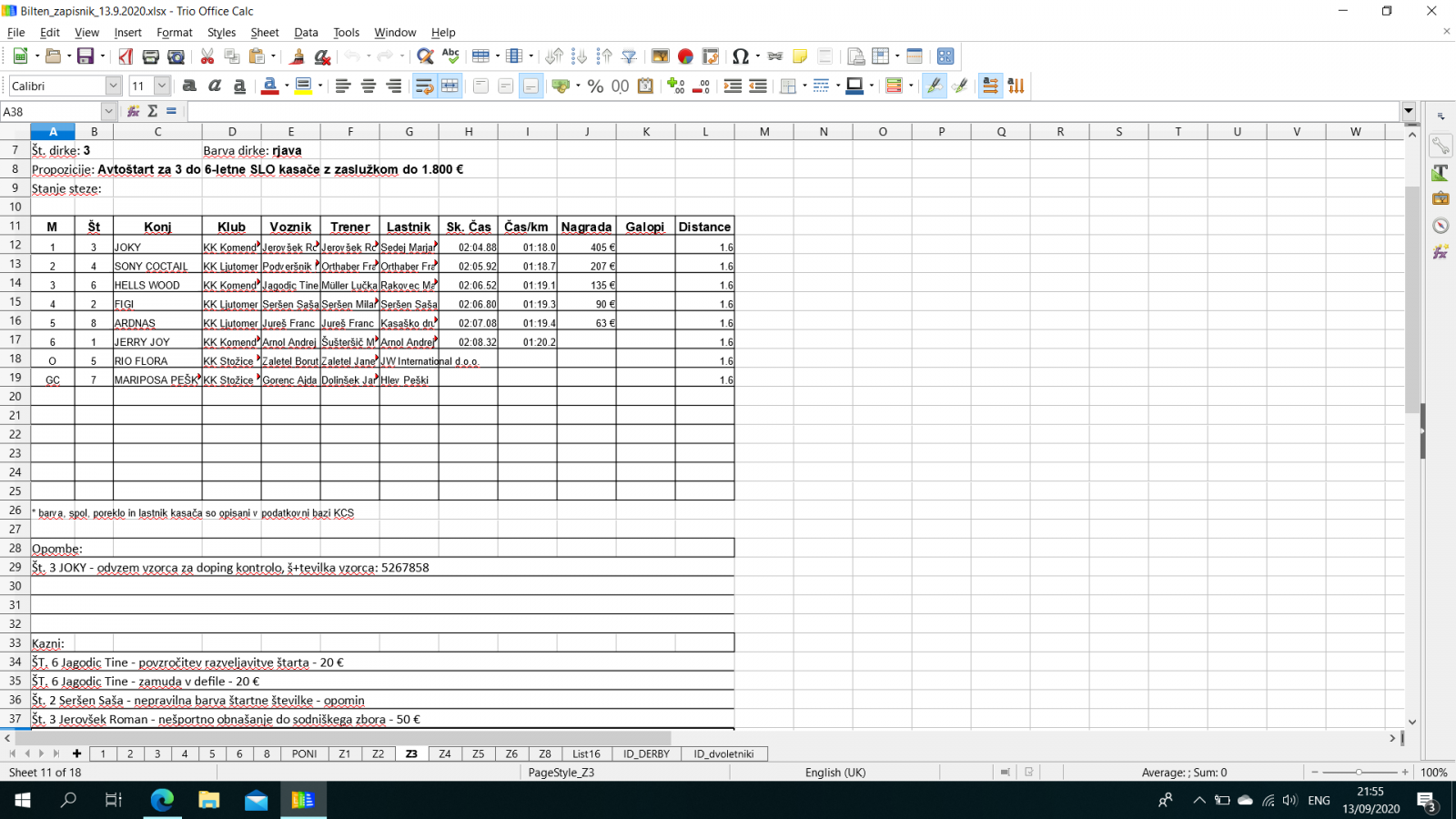Image resolution: width=1456 pixels, height=819 pixels.
Task: Toggle Wrap Text for cells
Action: point(424,86)
